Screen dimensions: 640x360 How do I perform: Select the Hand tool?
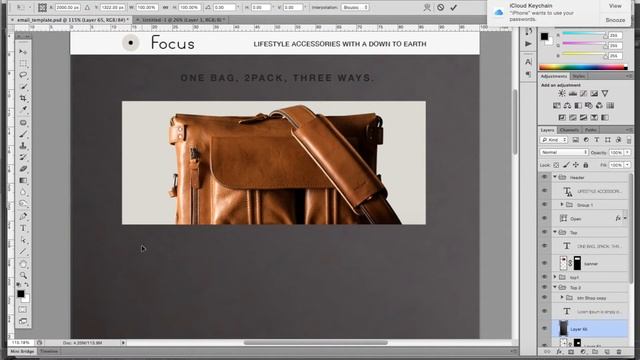pyautogui.click(x=23, y=264)
